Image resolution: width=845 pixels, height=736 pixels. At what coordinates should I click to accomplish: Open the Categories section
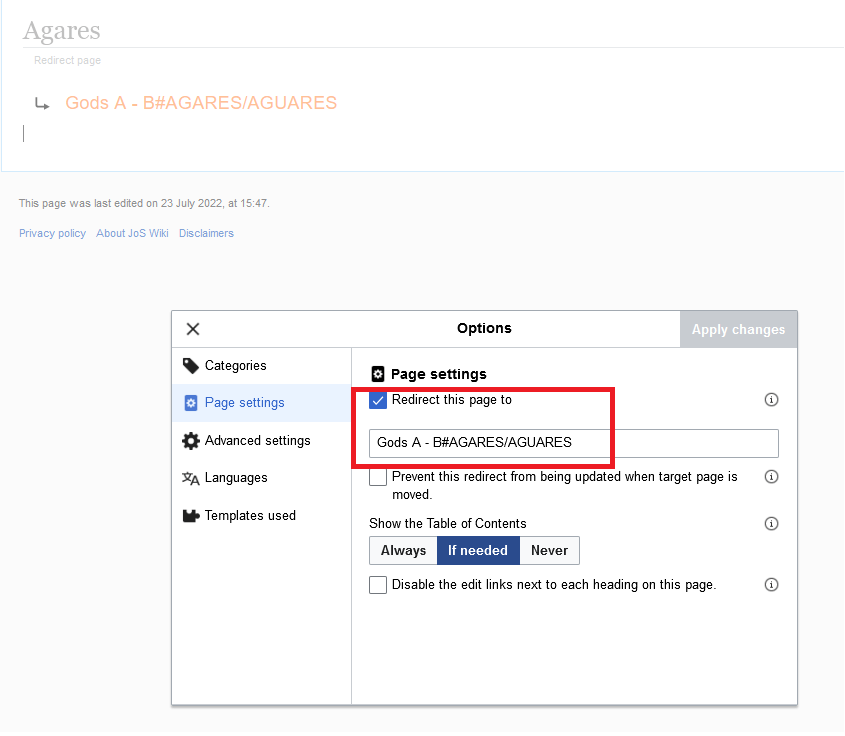(x=261, y=366)
